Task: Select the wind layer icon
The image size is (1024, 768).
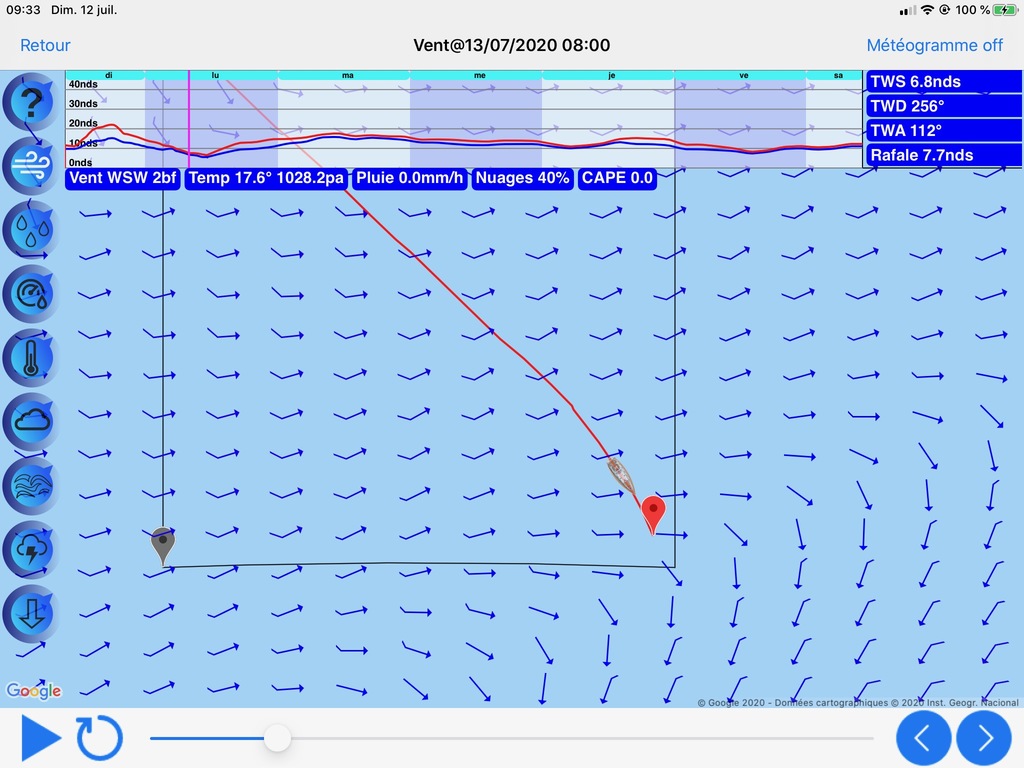Action: 29,166
